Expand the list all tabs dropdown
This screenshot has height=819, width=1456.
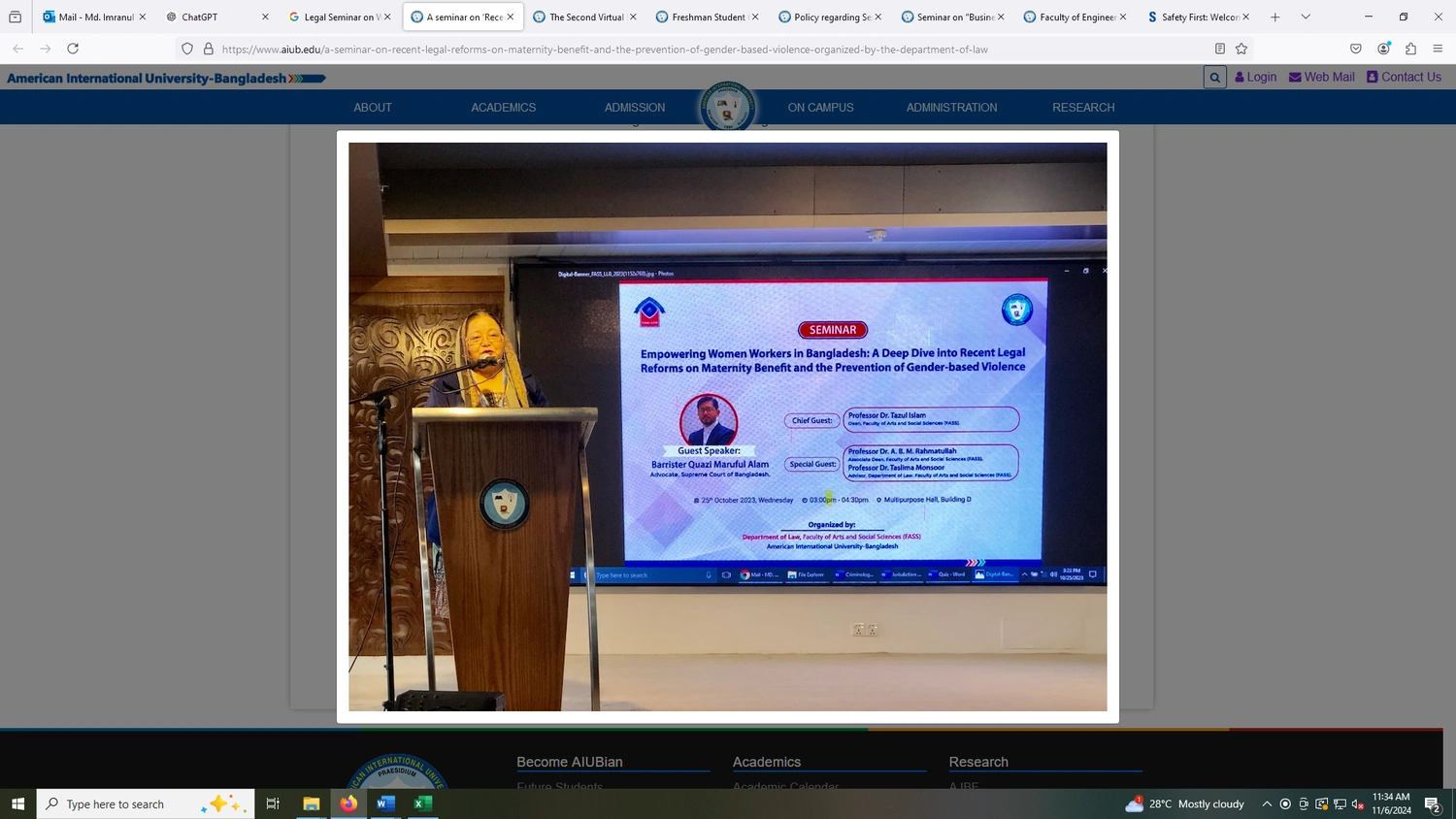click(x=1306, y=16)
